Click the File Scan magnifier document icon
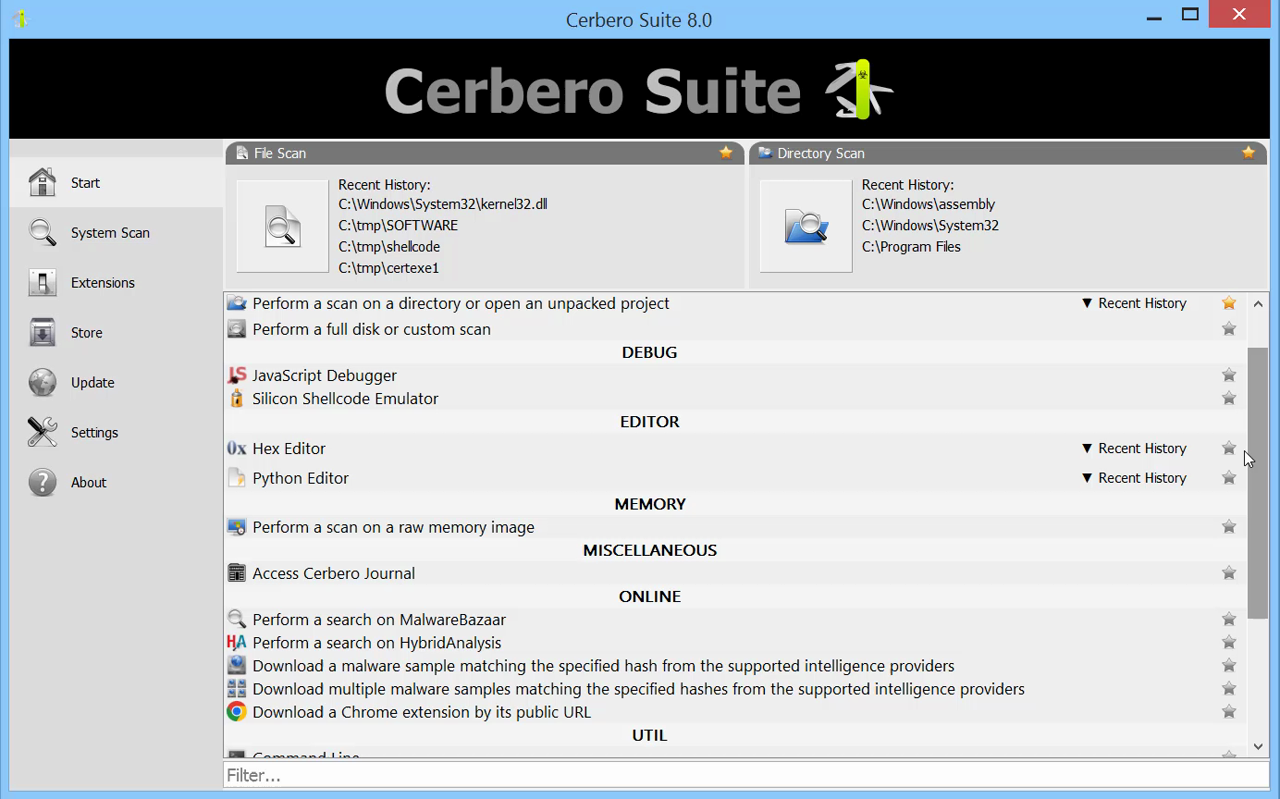Viewport: 1280px width, 799px height. 282,226
